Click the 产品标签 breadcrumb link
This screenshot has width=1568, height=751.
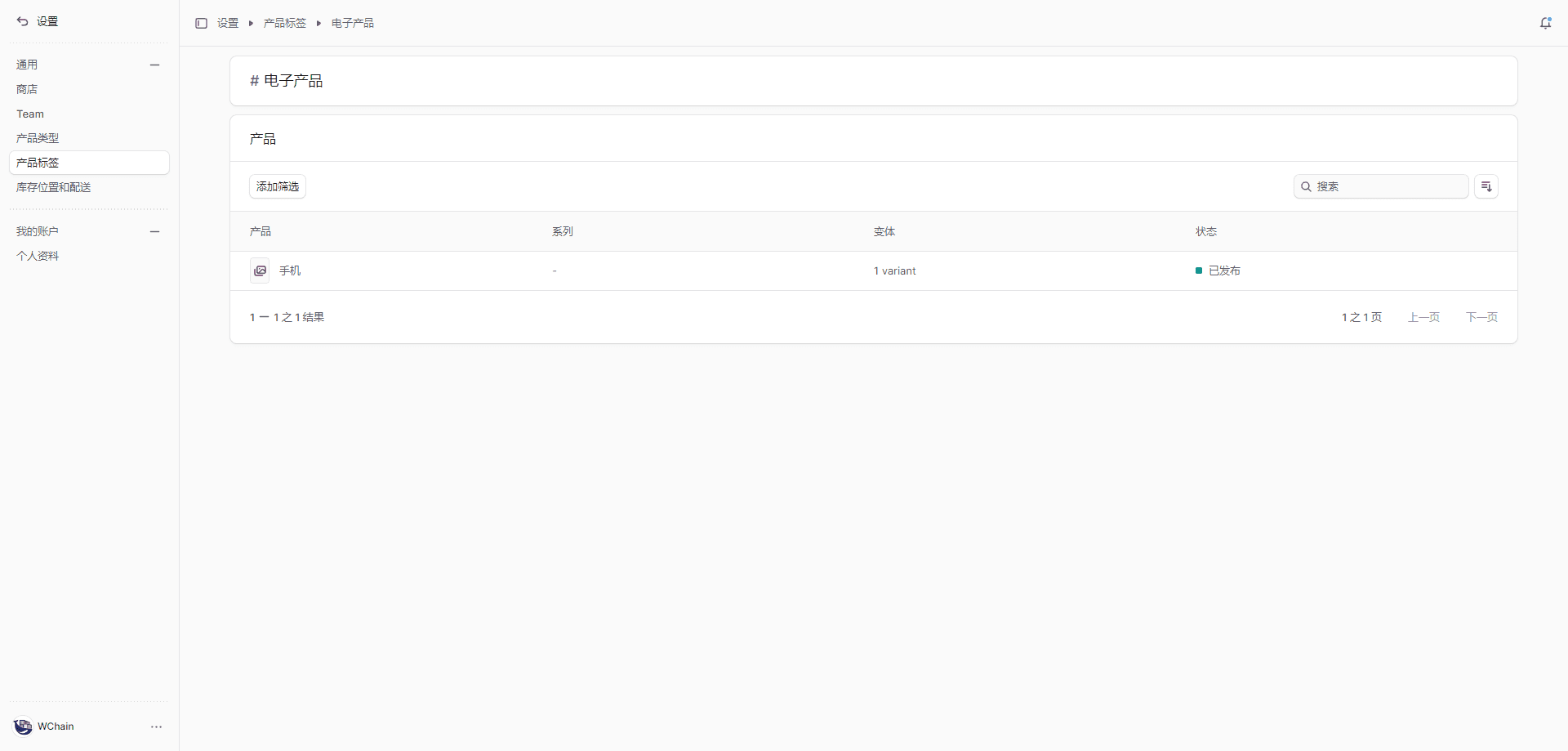284,23
